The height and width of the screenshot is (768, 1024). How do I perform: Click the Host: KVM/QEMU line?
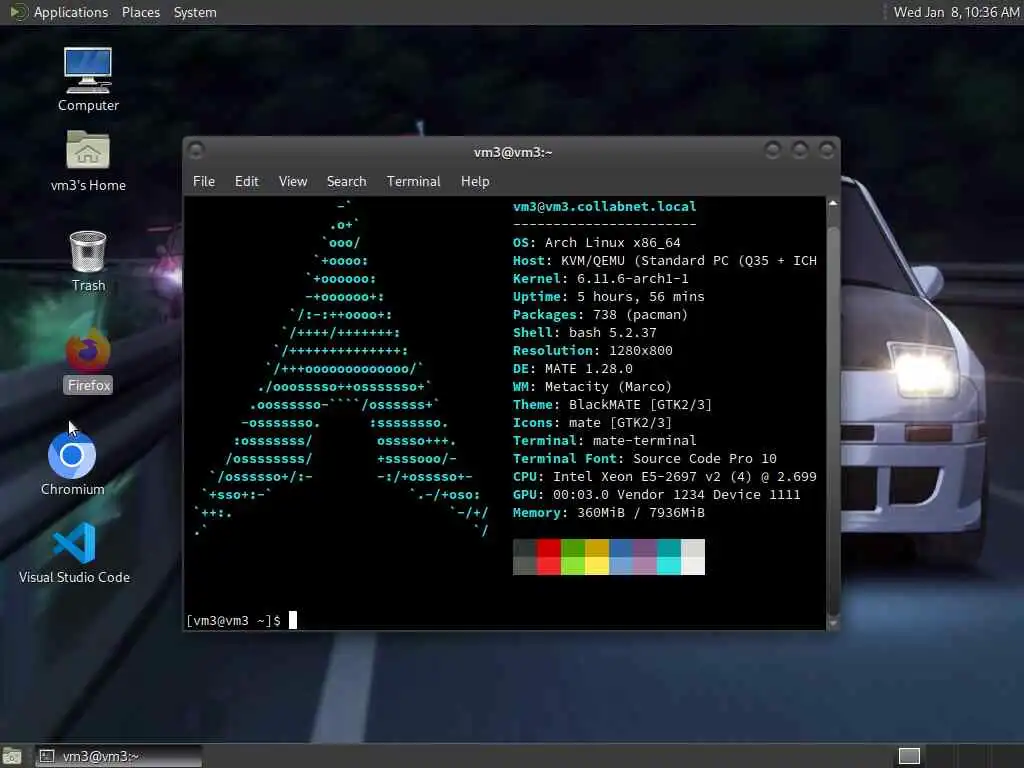[x=665, y=261]
